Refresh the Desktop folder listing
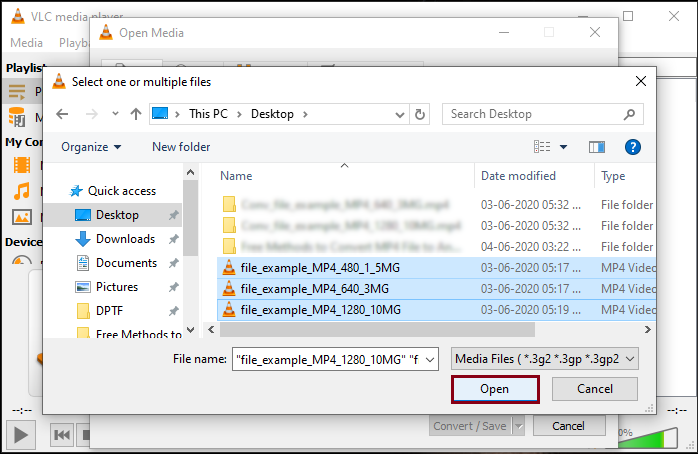This screenshot has width=698, height=454. click(x=419, y=114)
